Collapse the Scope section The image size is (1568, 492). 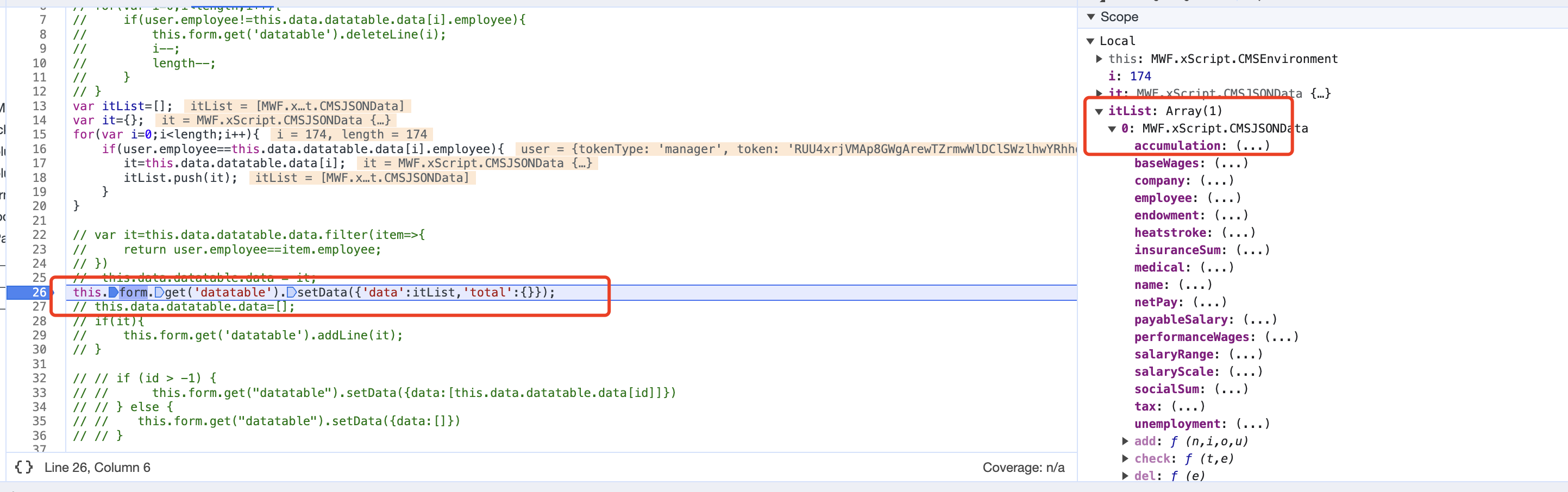[1091, 17]
